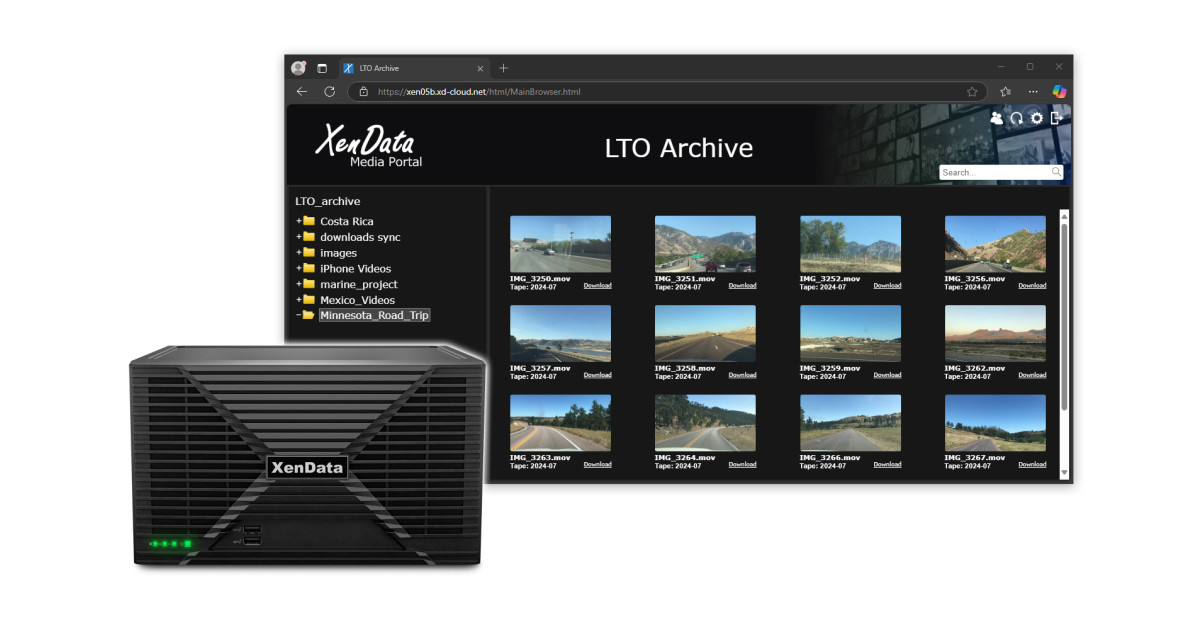
Task: Open the IMG_3251.mov thumbnail
Action: coord(705,244)
